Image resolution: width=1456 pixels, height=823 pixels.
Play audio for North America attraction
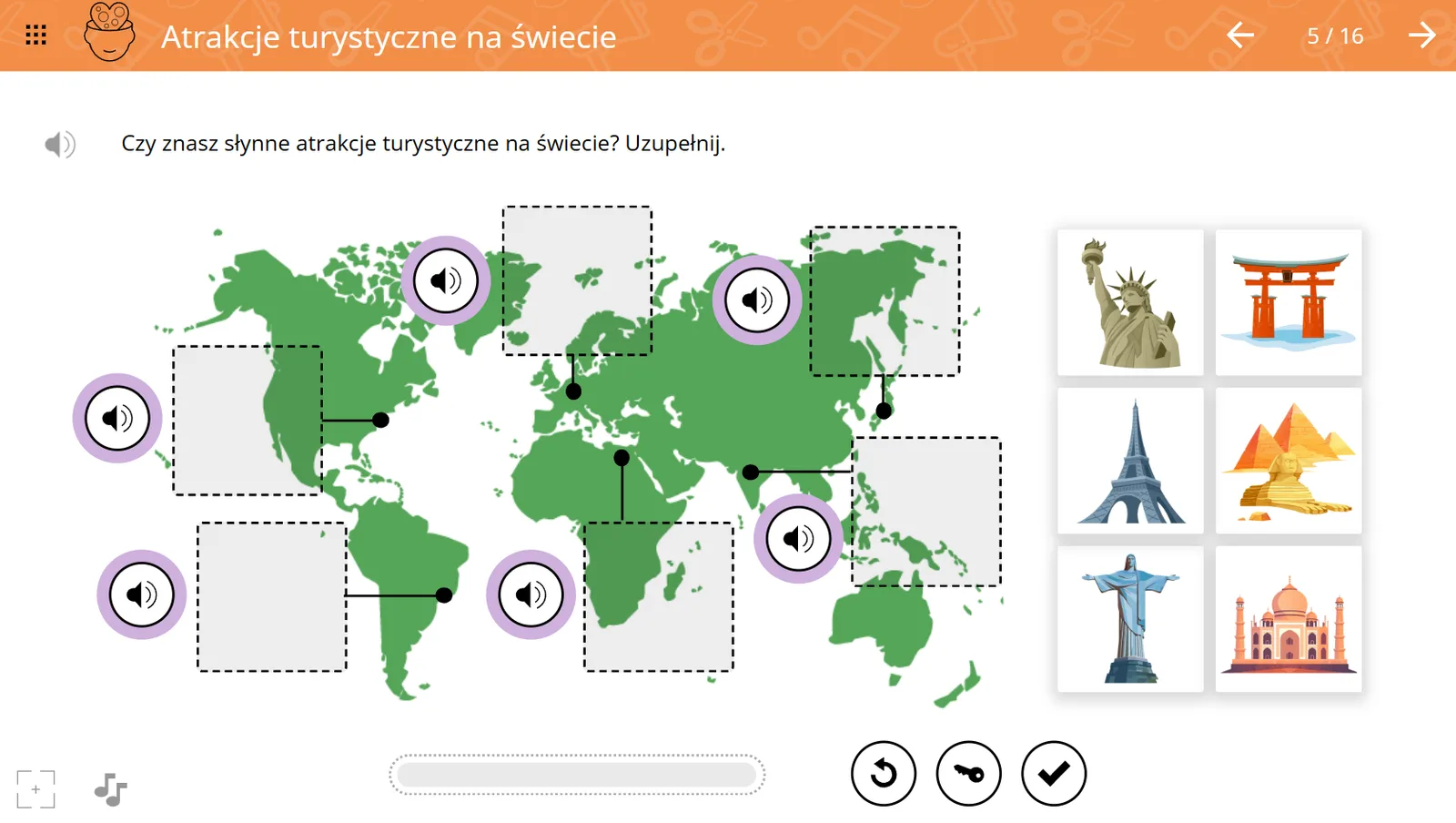[117, 418]
